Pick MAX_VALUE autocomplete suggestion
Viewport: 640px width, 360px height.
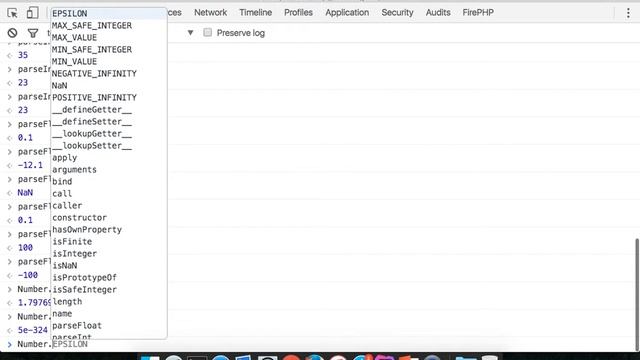[109, 38]
